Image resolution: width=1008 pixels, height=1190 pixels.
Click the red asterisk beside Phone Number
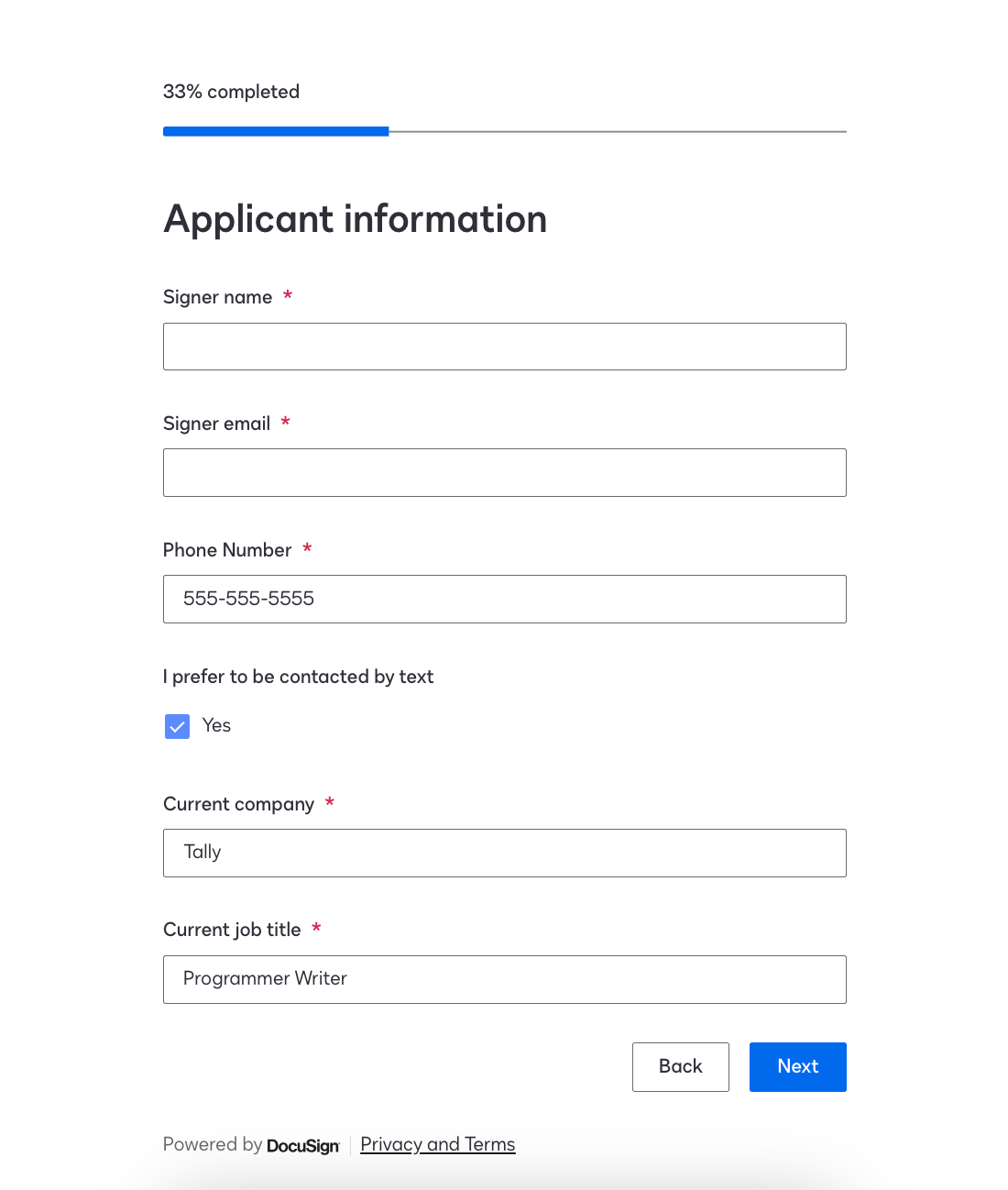[x=307, y=549]
